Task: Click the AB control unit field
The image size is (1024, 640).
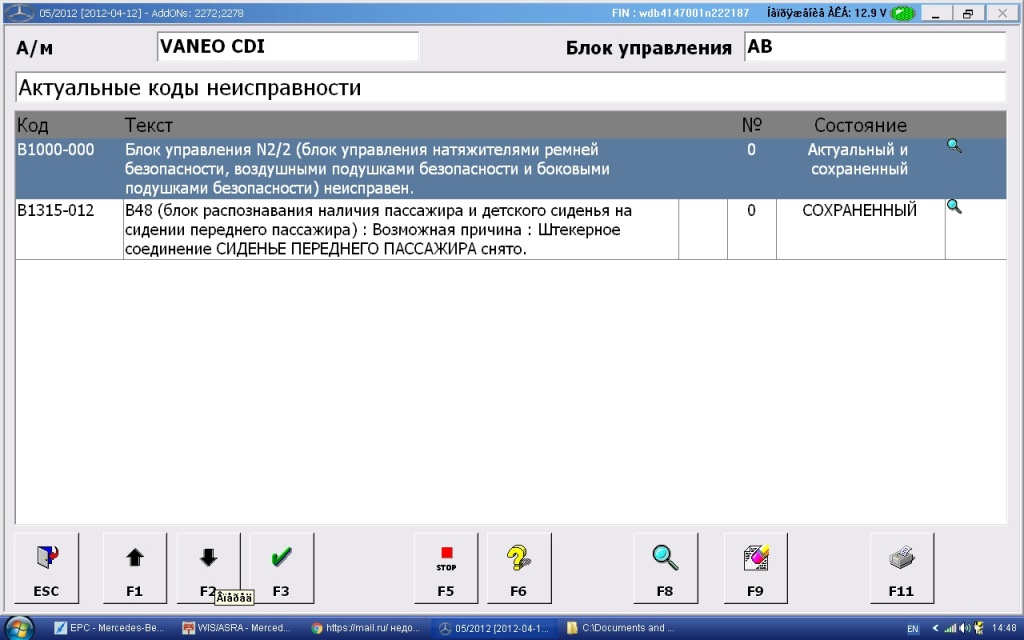Action: (874, 47)
